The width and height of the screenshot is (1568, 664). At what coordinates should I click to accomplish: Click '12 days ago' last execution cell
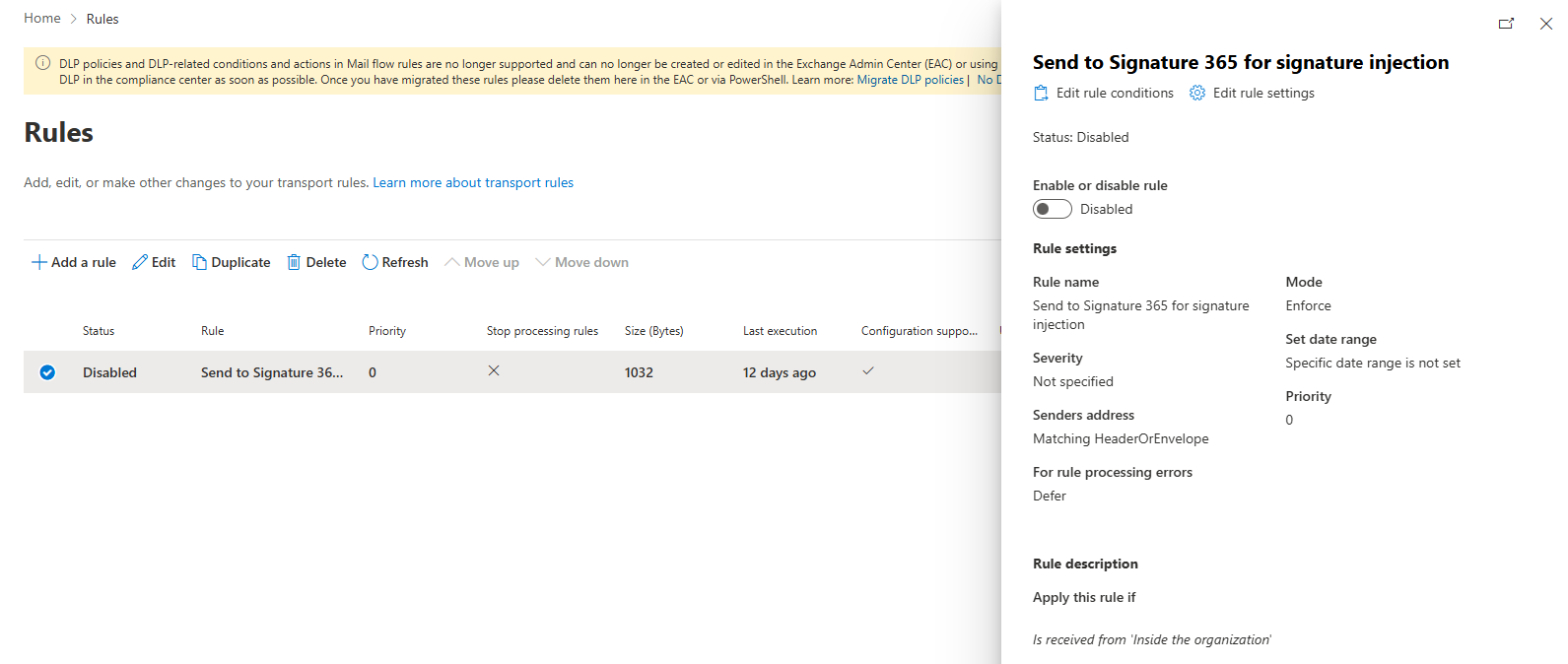pos(780,372)
